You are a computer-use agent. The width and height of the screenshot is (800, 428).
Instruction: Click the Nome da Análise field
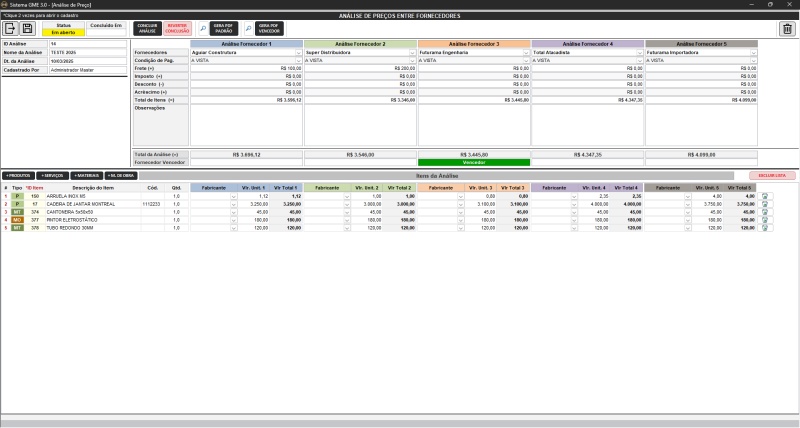[87, 52]
